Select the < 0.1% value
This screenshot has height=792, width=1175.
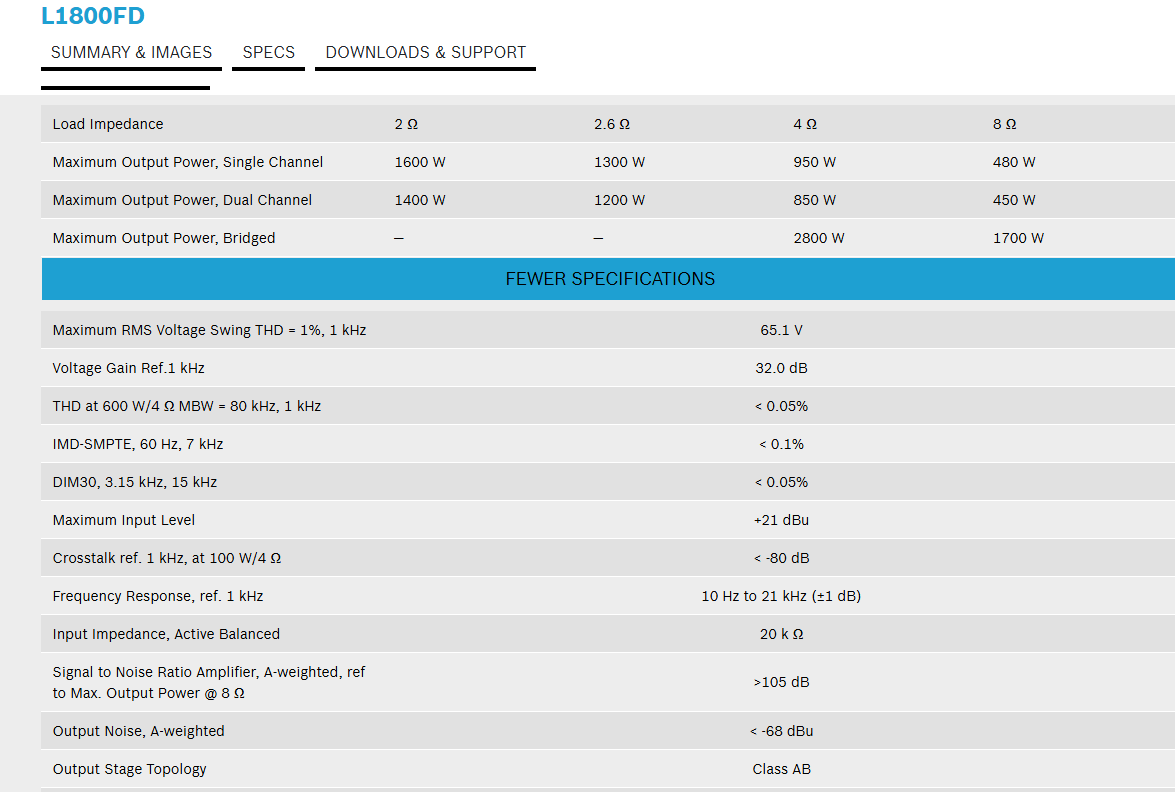pyautogui.click(x=781, y=444)
